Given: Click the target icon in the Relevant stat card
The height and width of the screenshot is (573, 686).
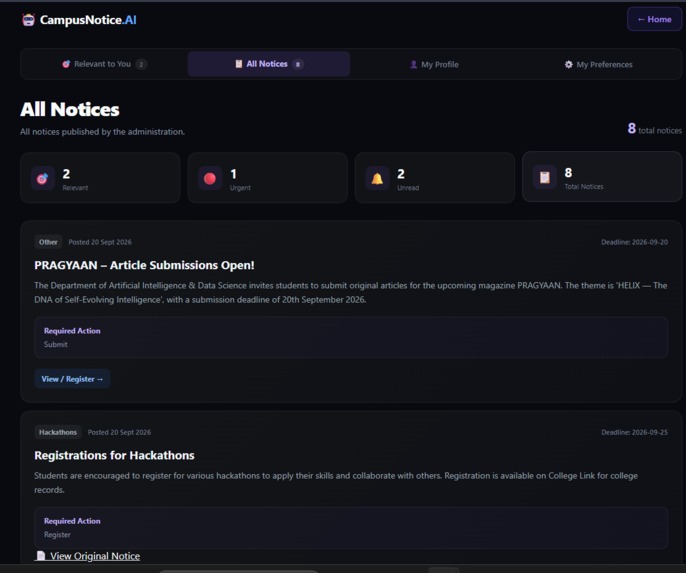Looking at the screenshot, I should pos(42,178).
